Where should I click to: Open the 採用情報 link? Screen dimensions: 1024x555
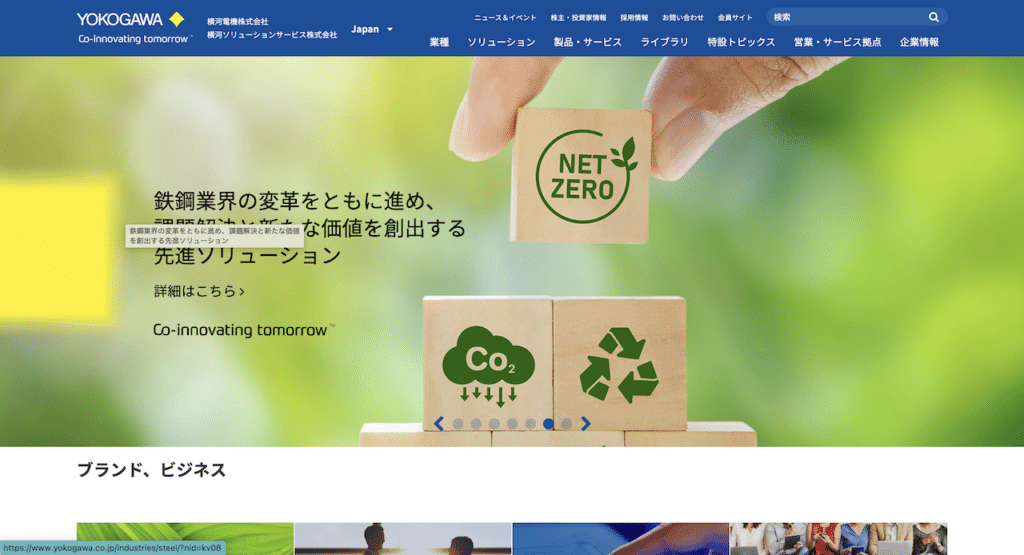click(634, 18)
